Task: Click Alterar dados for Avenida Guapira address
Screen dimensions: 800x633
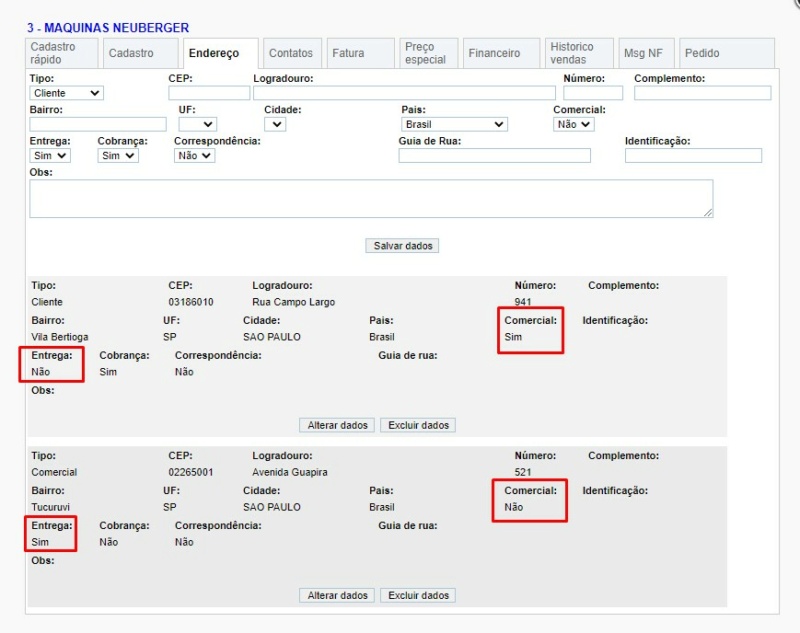Action: click(337, 595)
